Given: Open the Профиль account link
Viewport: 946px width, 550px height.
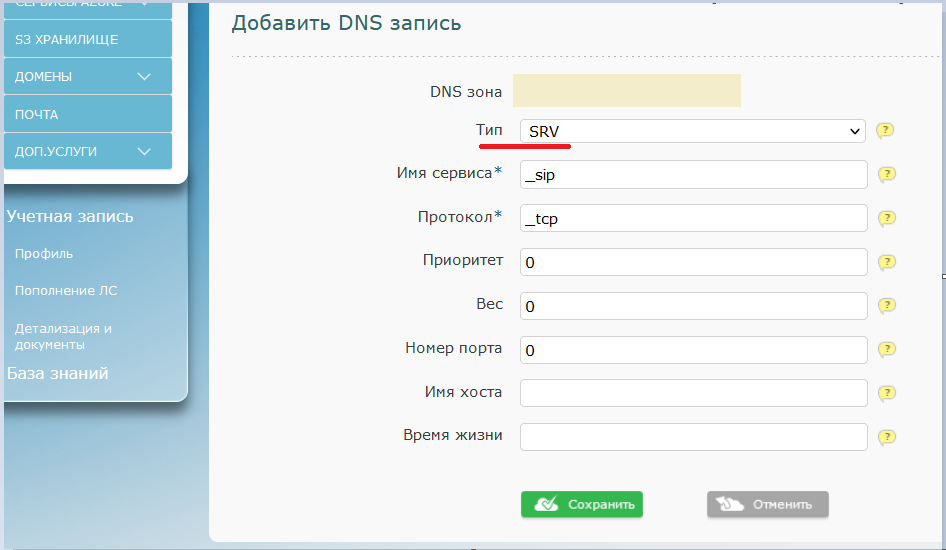Looking at the screenshot, I should [44, 254].
